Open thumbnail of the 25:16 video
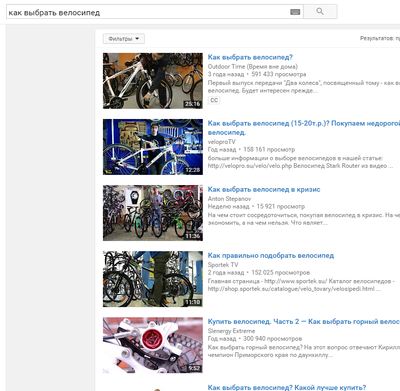The image size is (400, 391). [153, 81]
